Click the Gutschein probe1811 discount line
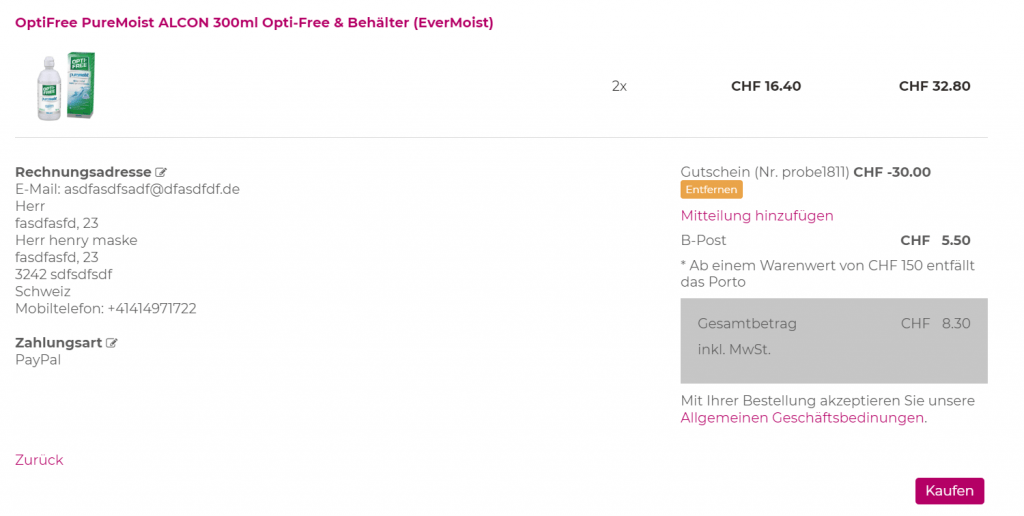Image resolution: width=1024 pixels, height=516 pixels. click(805, 172)
